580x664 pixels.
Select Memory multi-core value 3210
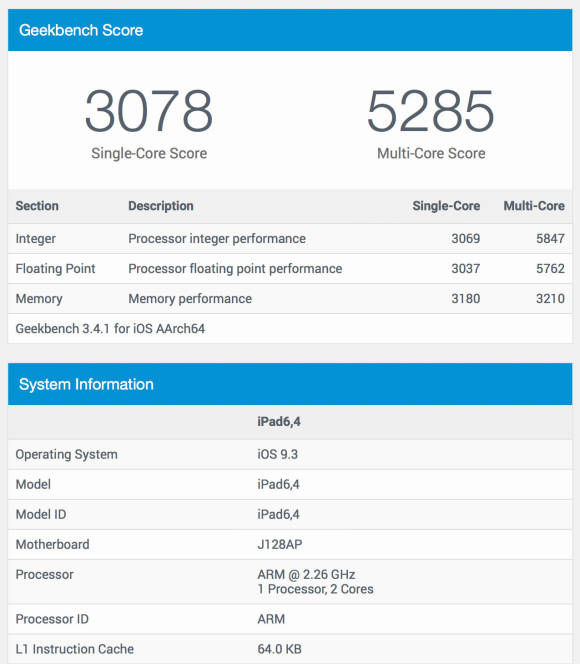coord(550,299)
